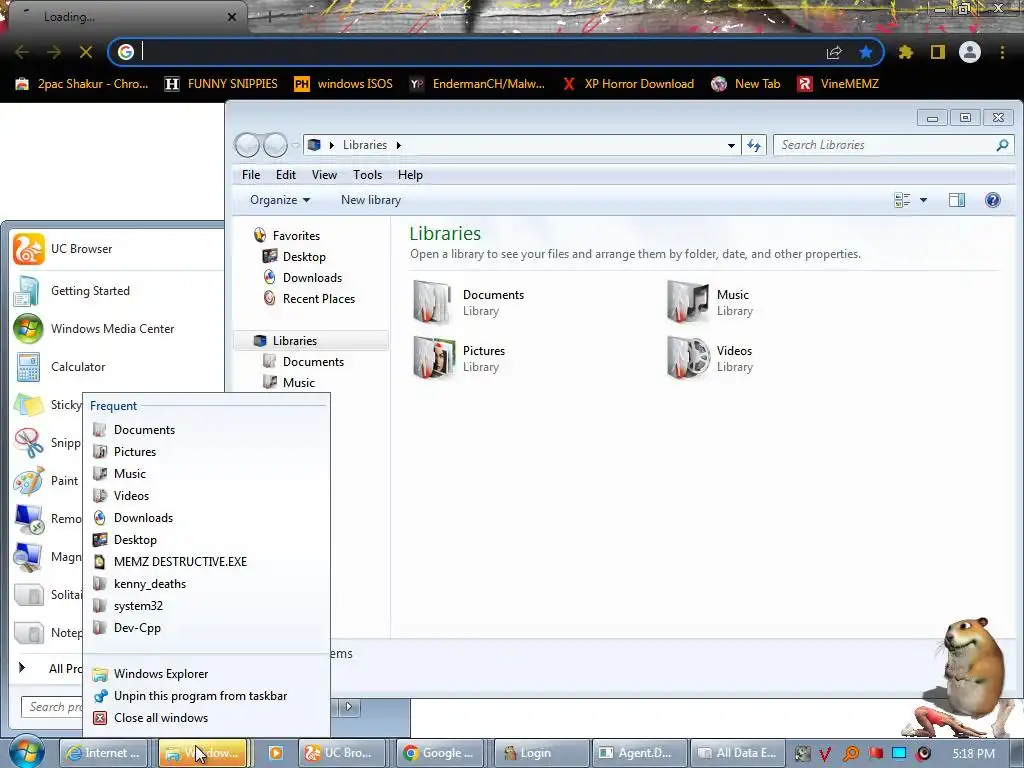This screenshot has height=768, width=1024.
Task: Open the view options dropdown arrow
Action: [x=923, y=200]
